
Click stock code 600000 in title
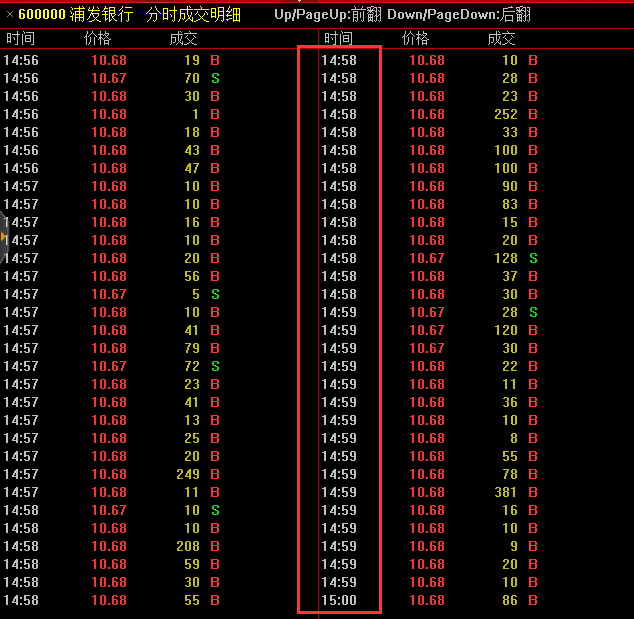pos(42,15)
